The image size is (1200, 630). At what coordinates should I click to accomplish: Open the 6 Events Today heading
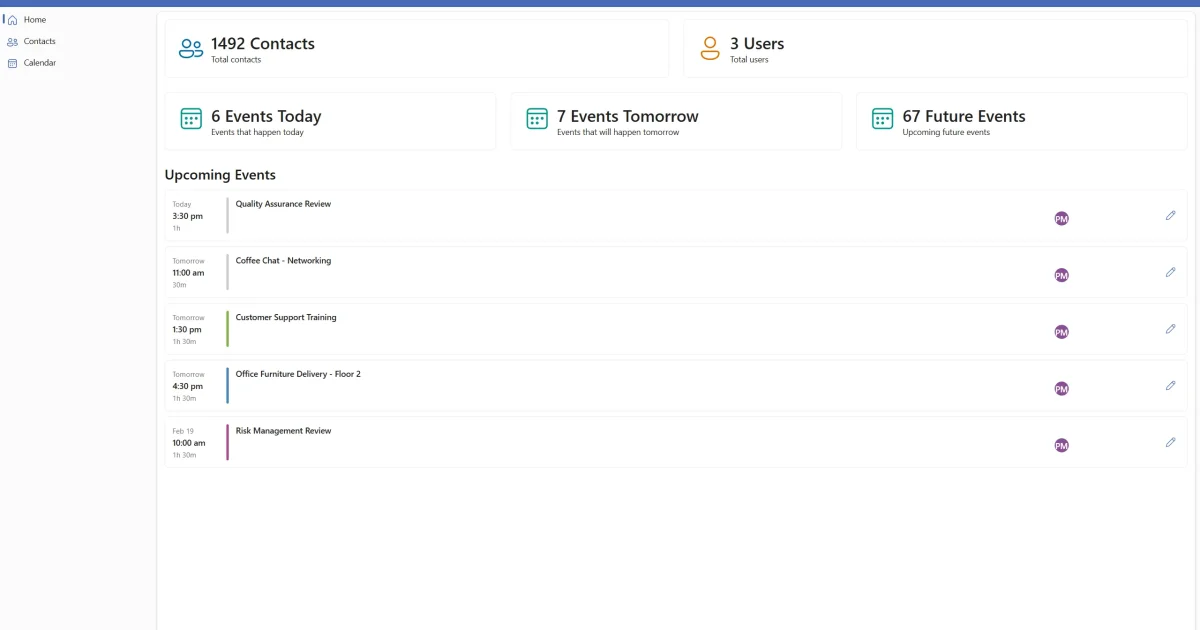[x=266, y=116]
